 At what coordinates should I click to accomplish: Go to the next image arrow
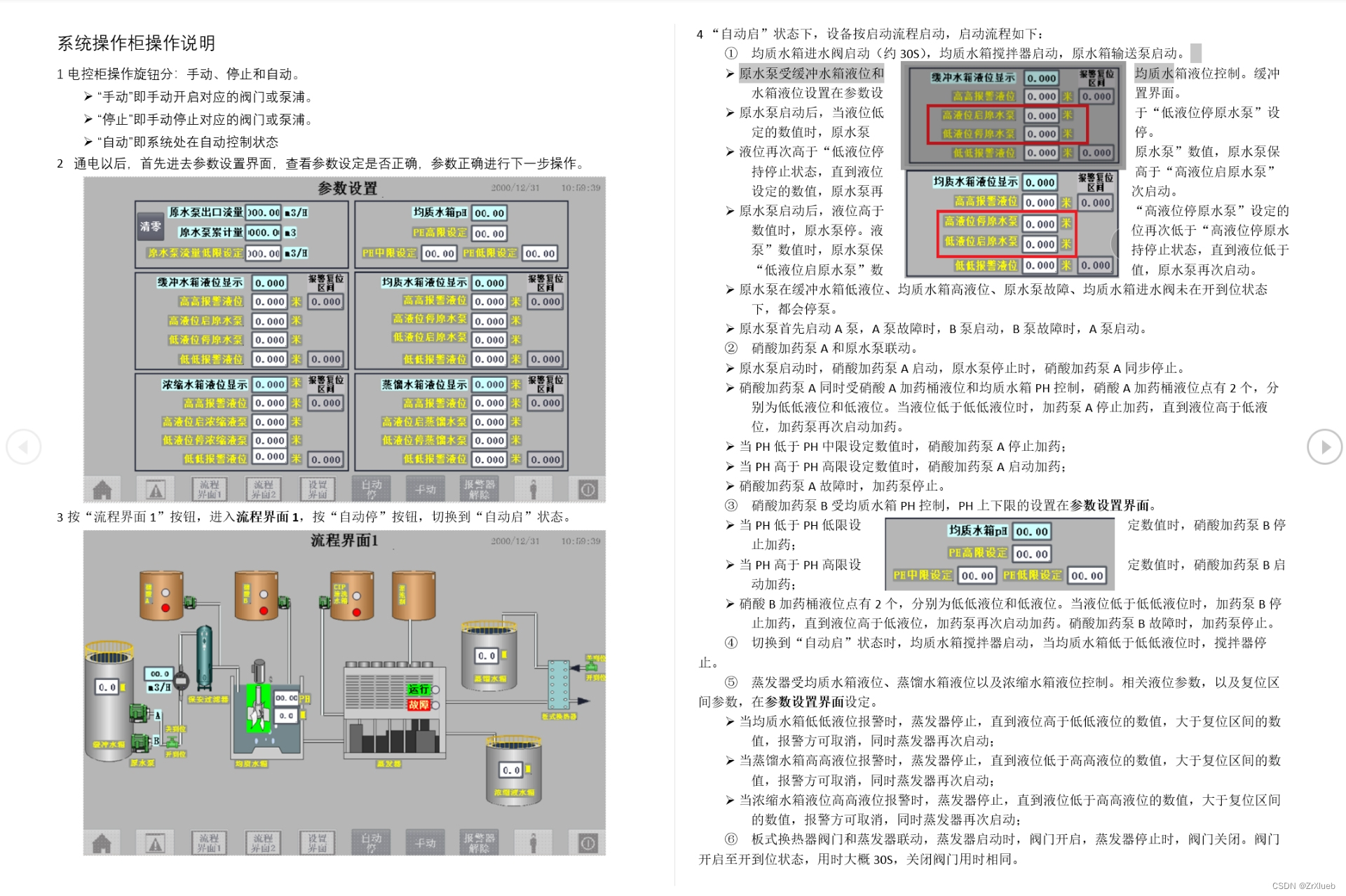pyautogui.click(x=1324, y=447)
